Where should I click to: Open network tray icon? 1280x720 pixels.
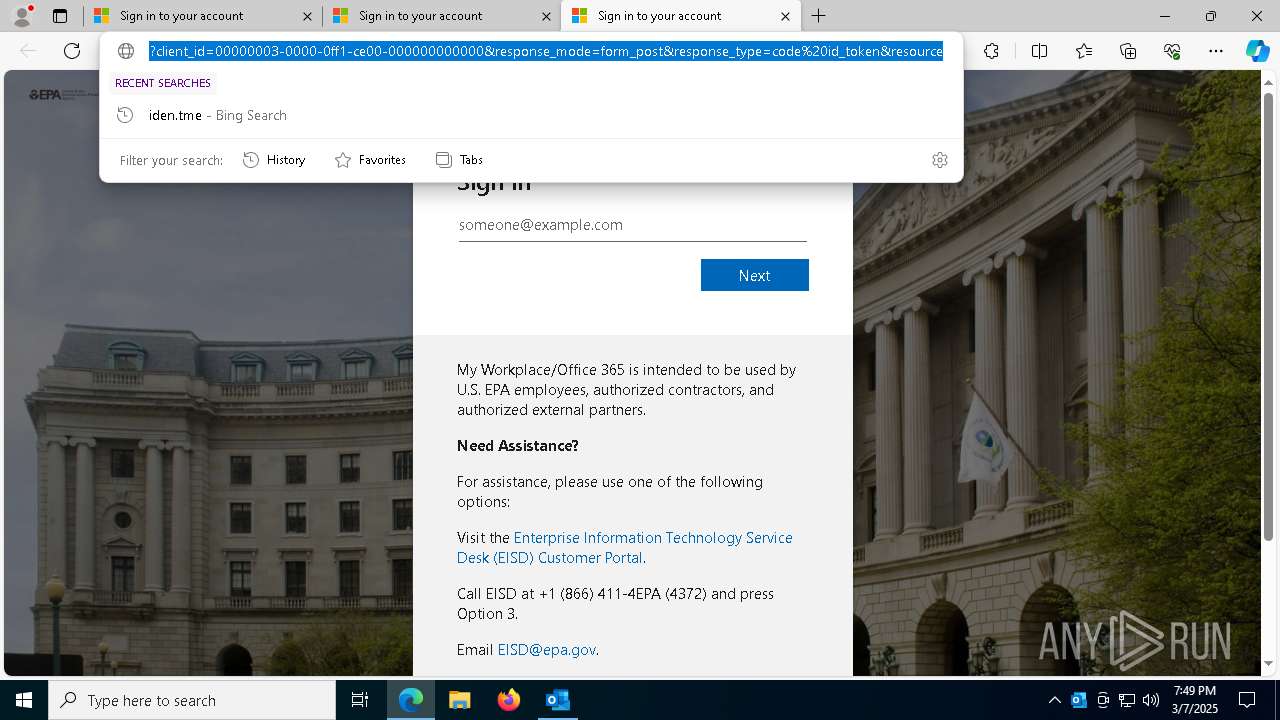pos(1127,700)
